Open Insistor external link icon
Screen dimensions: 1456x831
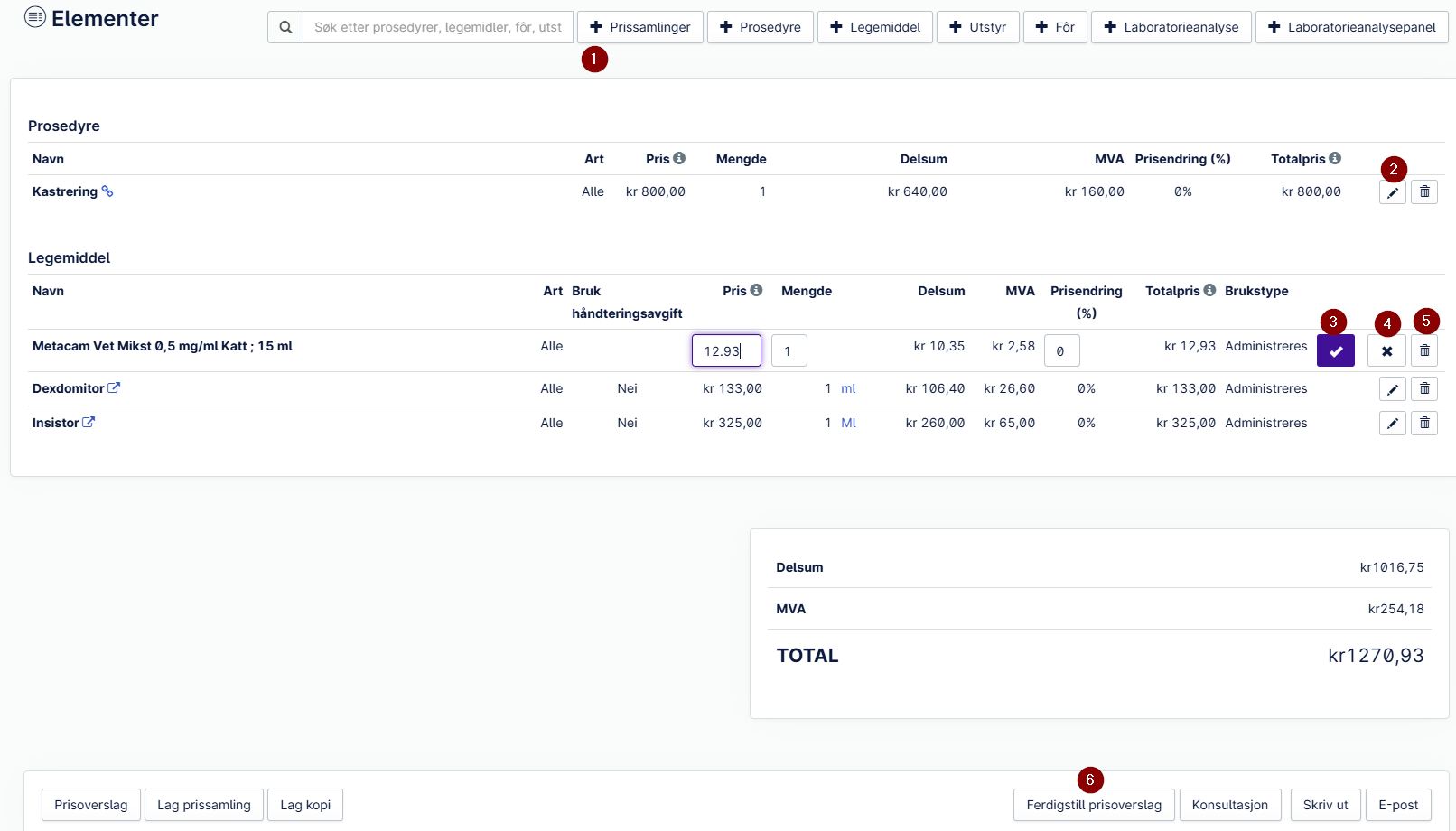click(x=89, y=422)
